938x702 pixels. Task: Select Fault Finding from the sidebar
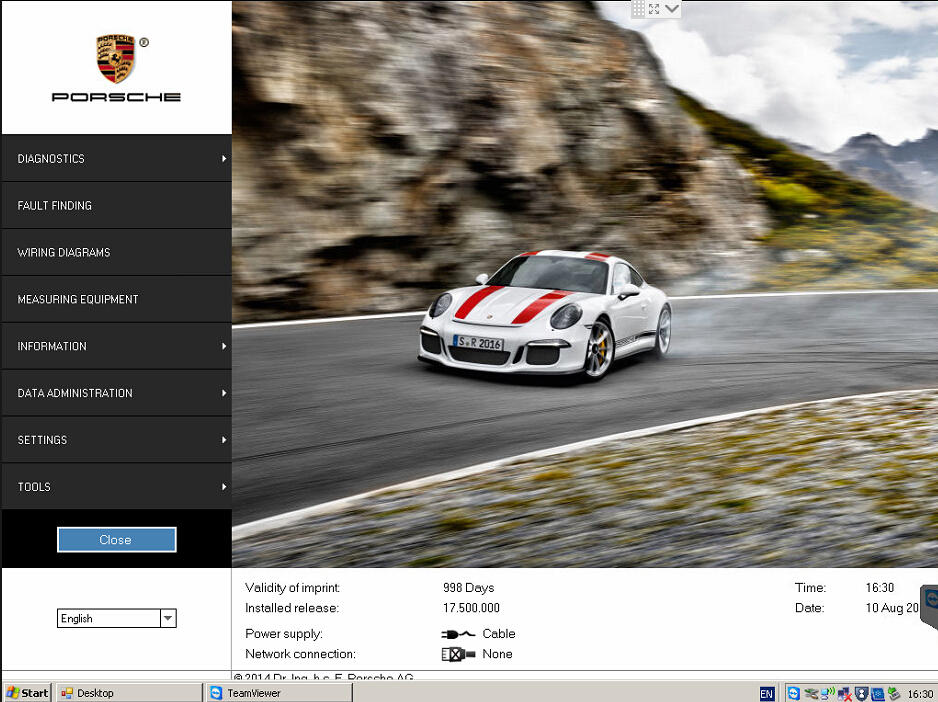[x=55, y=206]
